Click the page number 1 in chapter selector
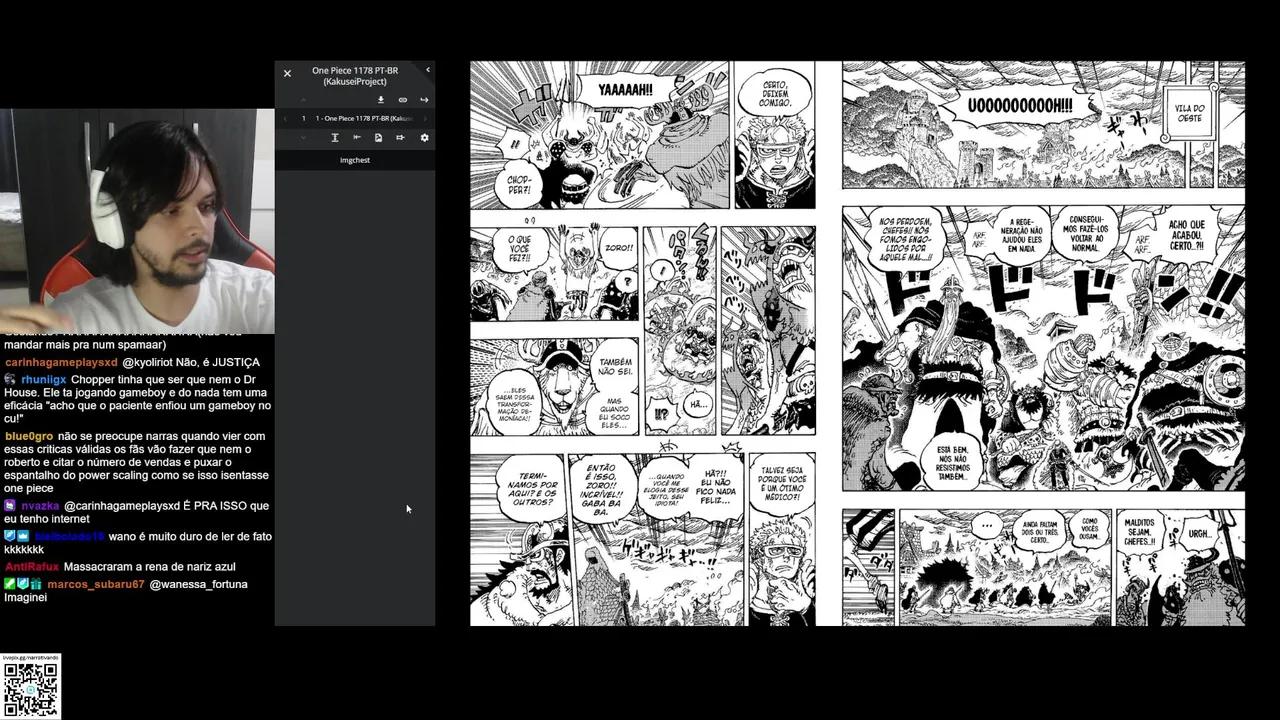The width and height of the screenshot is (1280, 720). click(x=304, y=118)
